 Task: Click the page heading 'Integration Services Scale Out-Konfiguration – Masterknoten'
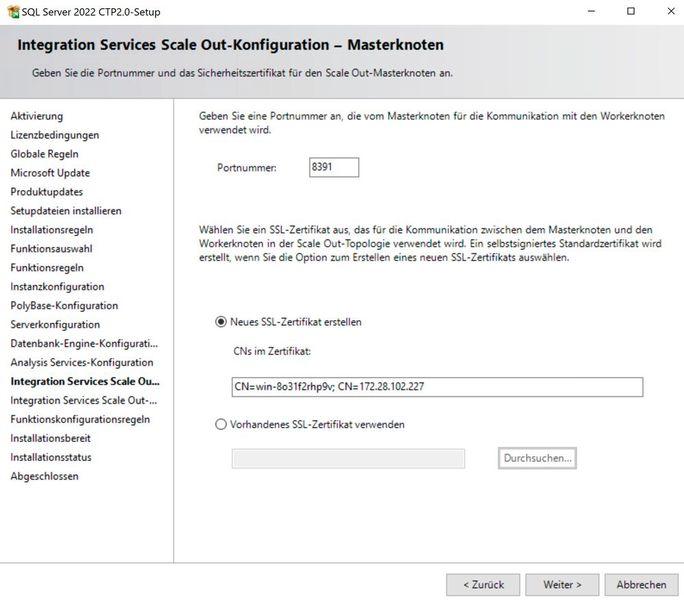point(230,45)
